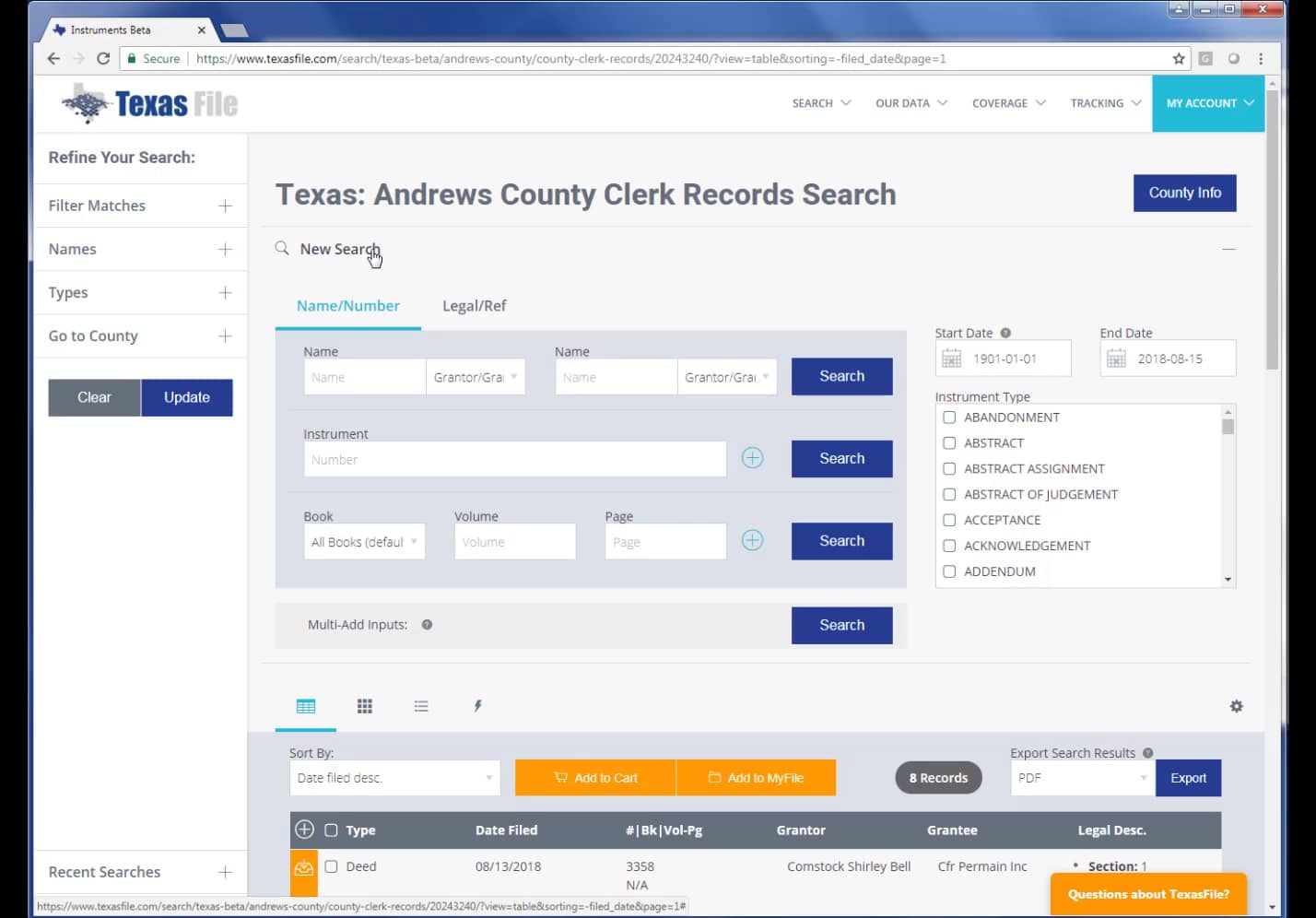Click the browser extension icon beside star

point(1205,58)
